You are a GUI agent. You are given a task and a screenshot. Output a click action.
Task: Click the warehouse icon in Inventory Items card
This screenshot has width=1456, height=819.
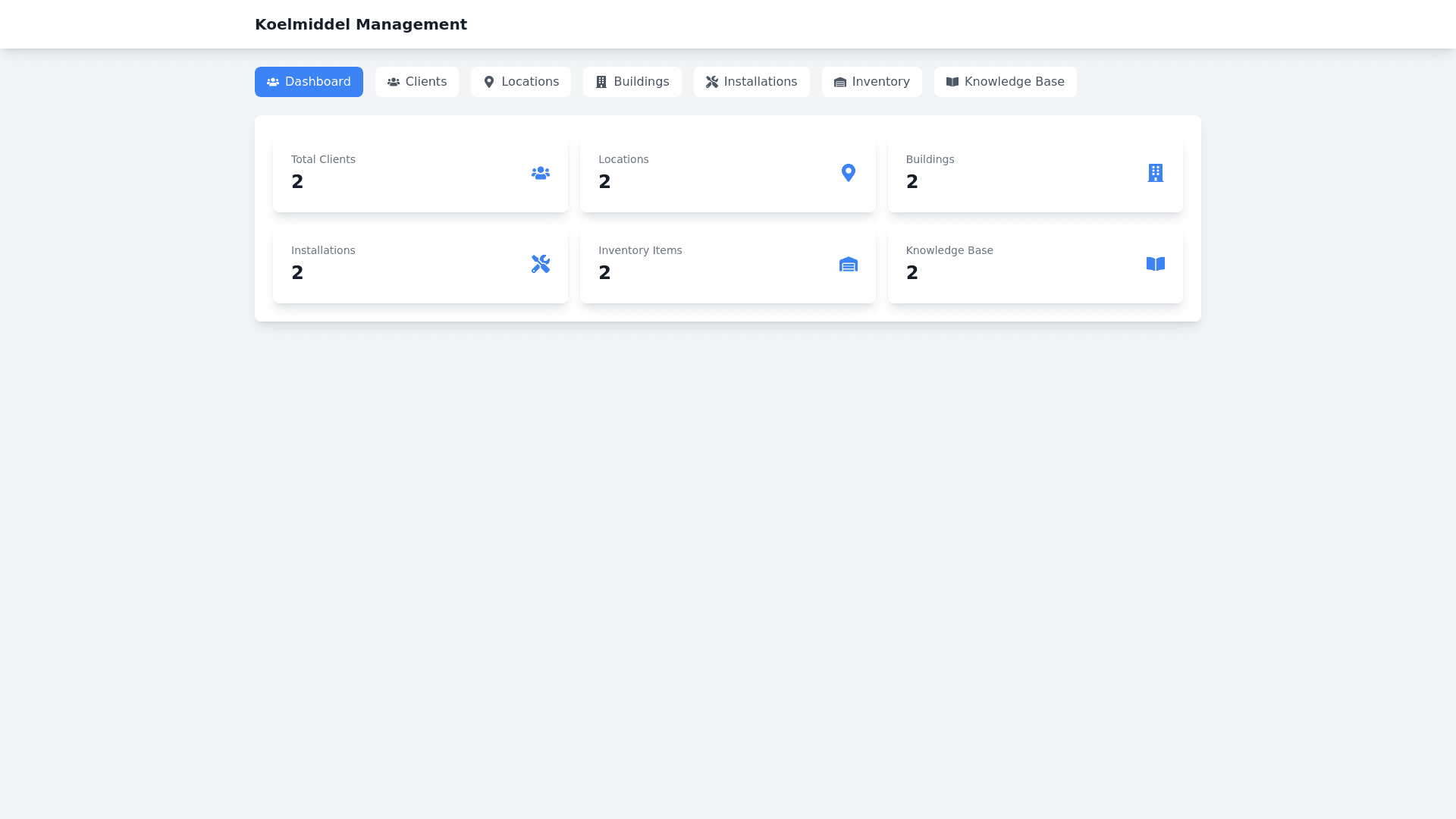tap(848, 264)
